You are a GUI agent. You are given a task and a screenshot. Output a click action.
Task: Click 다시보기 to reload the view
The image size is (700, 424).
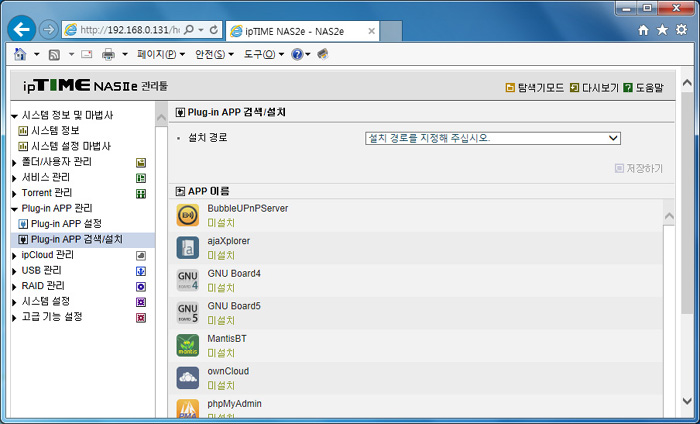point(594,87)
